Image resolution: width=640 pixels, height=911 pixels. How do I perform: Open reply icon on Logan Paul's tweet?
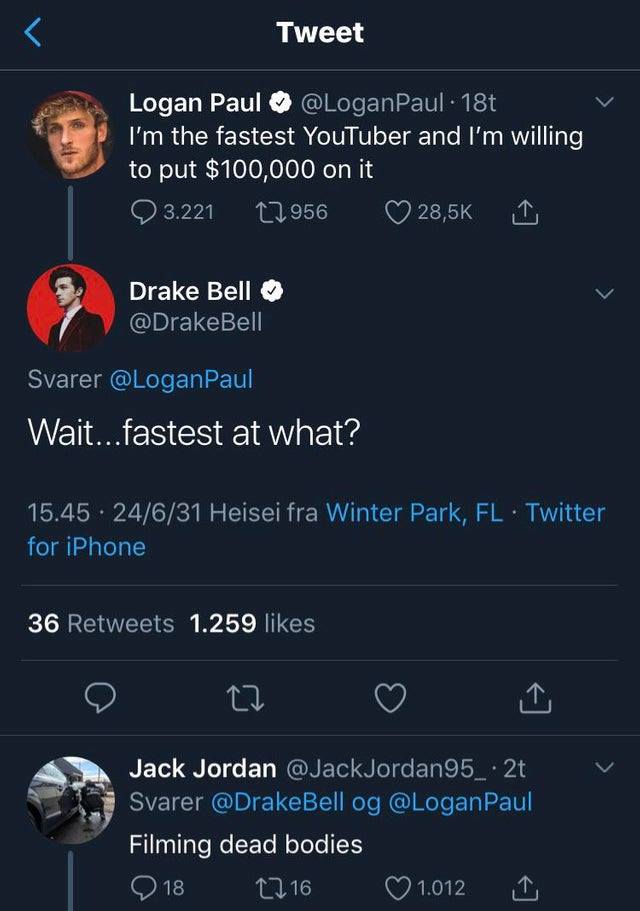142,212
